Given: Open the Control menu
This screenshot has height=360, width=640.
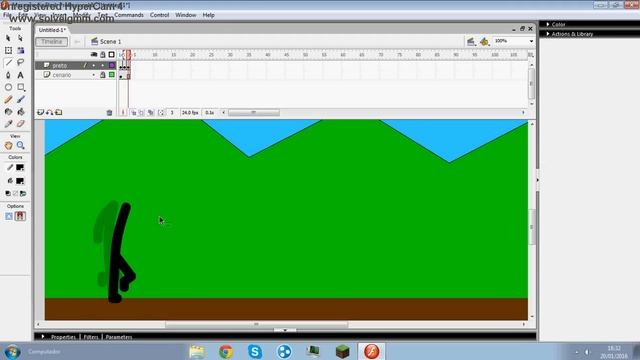Looking at the screenshot, I should 159,15.
